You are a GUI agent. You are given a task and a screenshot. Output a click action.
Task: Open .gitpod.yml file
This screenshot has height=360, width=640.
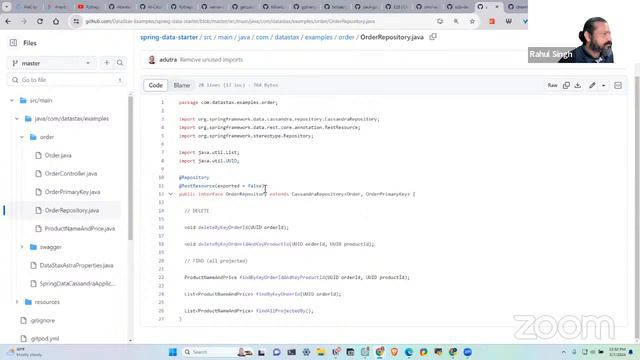coord(44,338)
